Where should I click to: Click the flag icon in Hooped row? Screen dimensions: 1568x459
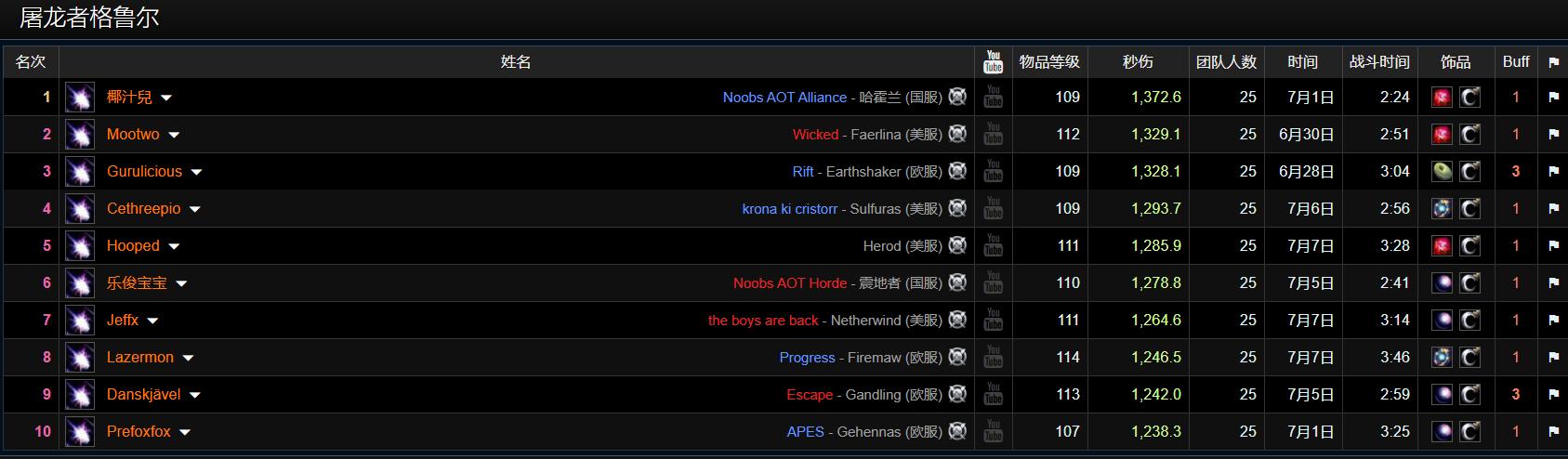[x=1553, y=246]
